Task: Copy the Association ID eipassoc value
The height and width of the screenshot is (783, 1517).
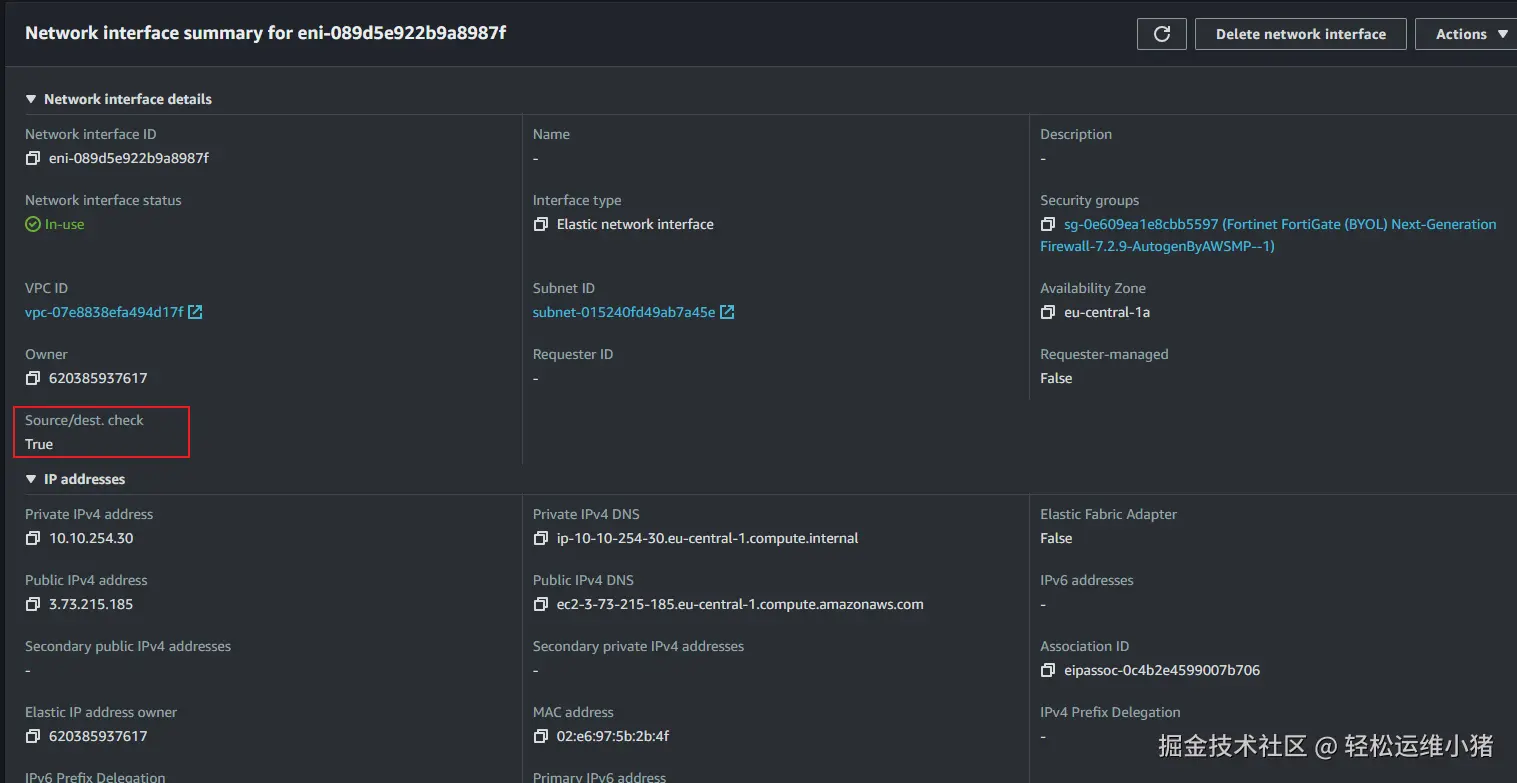Action: [x=1048, y=670]
